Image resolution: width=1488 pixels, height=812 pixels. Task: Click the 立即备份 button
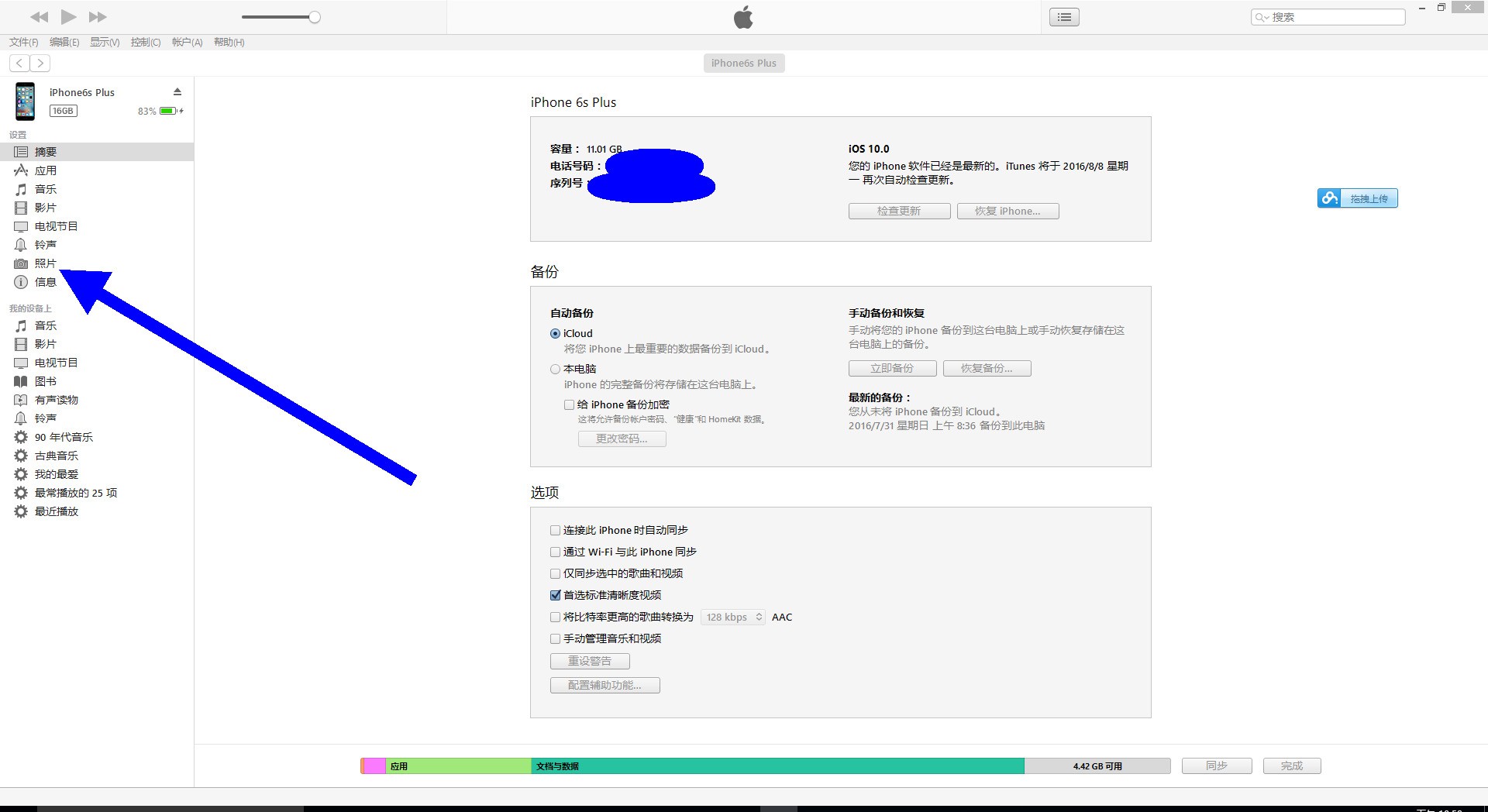tap(892, 369)
